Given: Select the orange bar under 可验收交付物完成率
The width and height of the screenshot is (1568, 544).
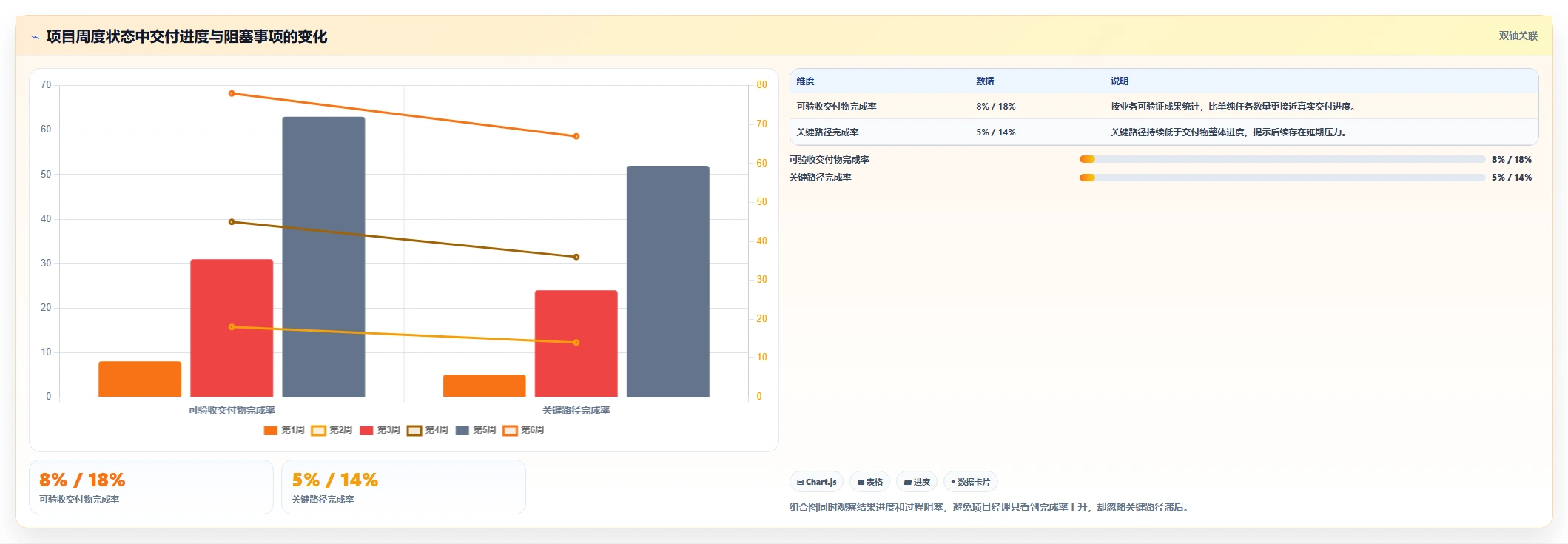Looking at the screenshot, I should (x=140, y=379).
